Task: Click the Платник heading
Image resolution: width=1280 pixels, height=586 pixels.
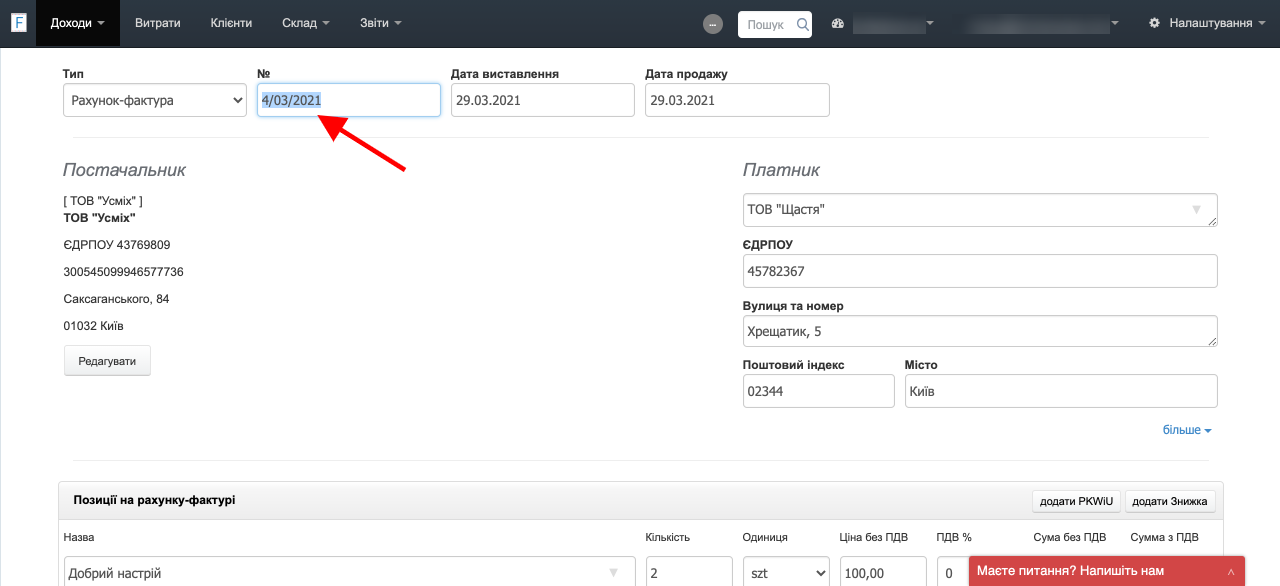Action: tap(781, 170)
